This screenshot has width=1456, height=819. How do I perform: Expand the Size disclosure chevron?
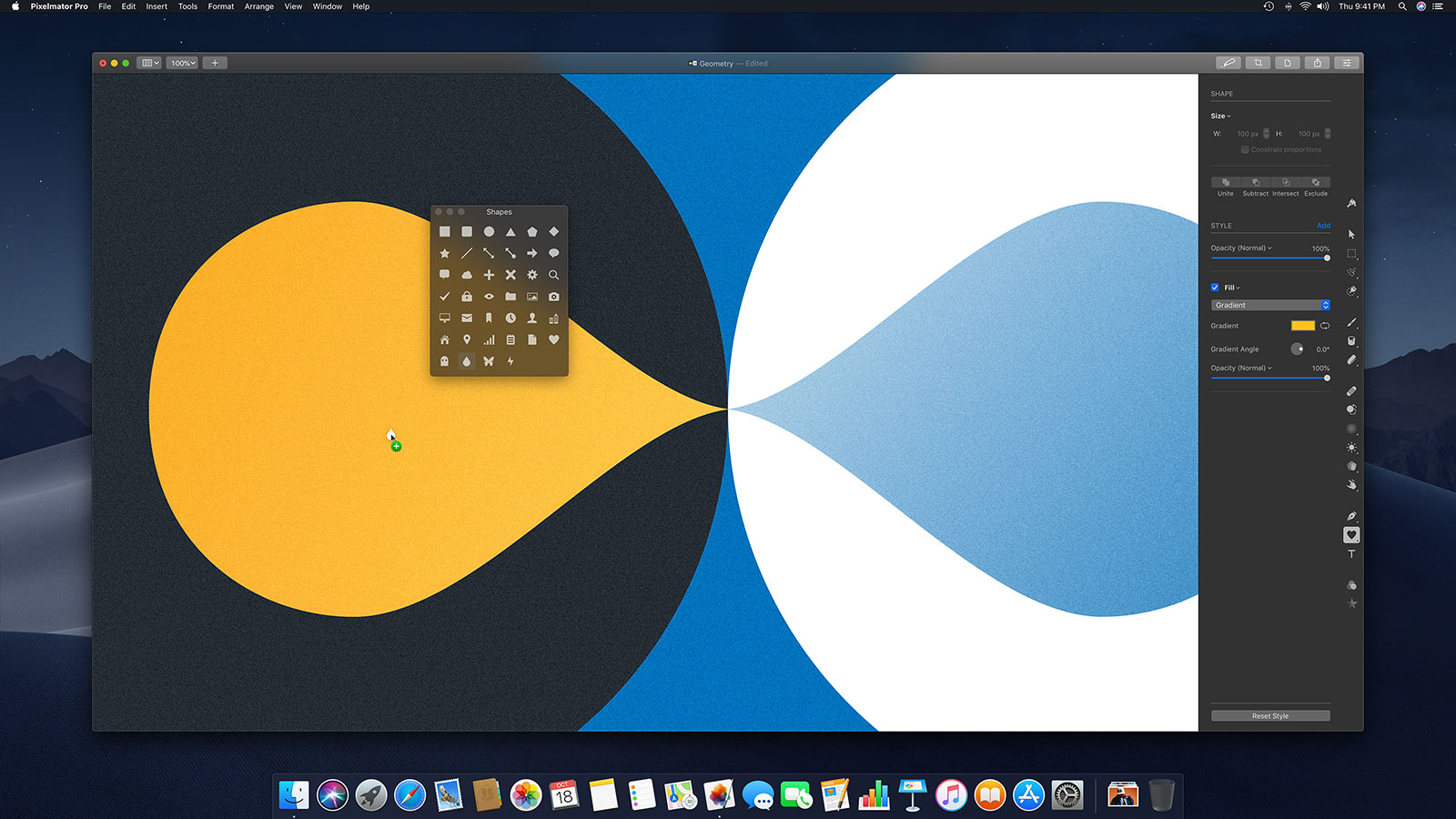[x=1227, y=116]
